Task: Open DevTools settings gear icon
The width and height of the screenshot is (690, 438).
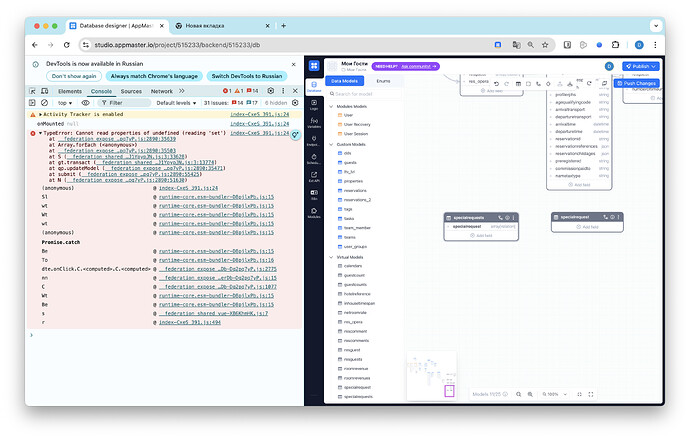Action: point(271,91)
